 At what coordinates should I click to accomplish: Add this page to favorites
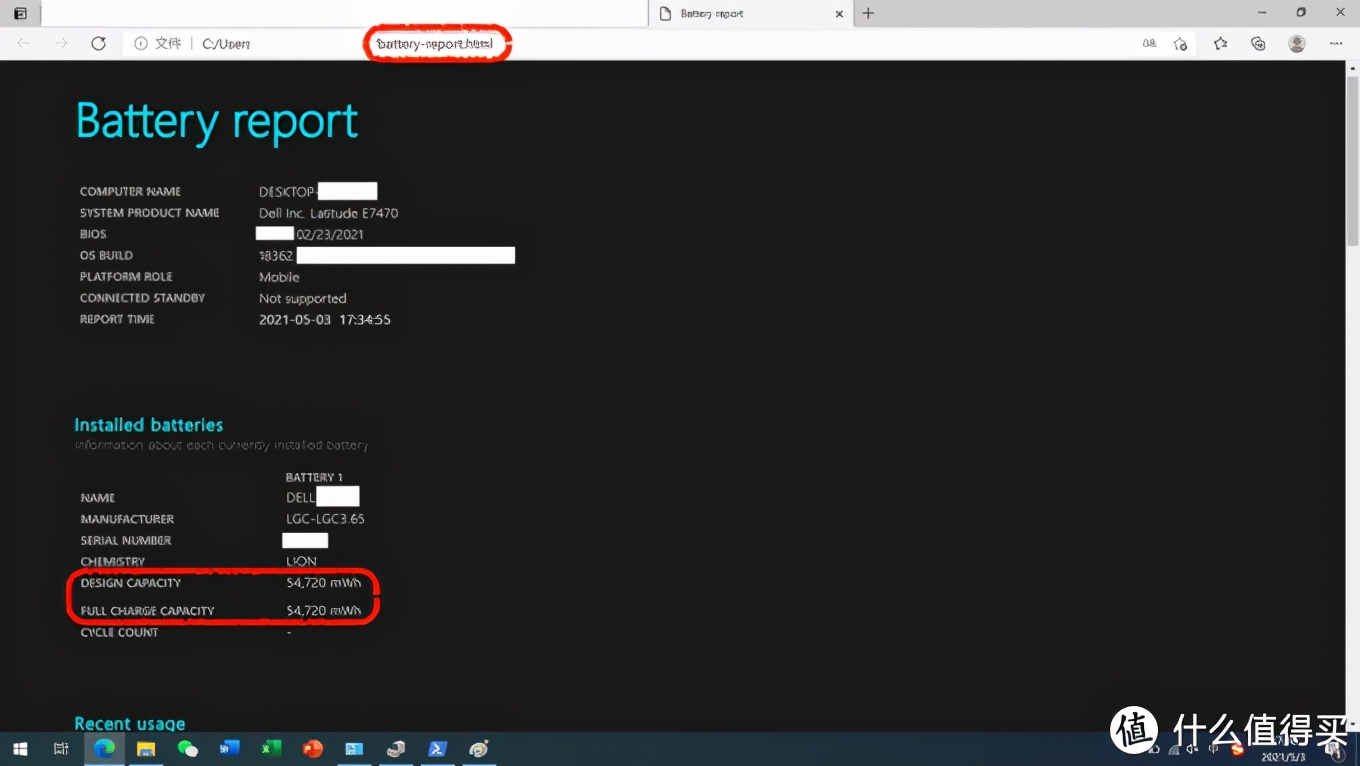point(1181,43)
